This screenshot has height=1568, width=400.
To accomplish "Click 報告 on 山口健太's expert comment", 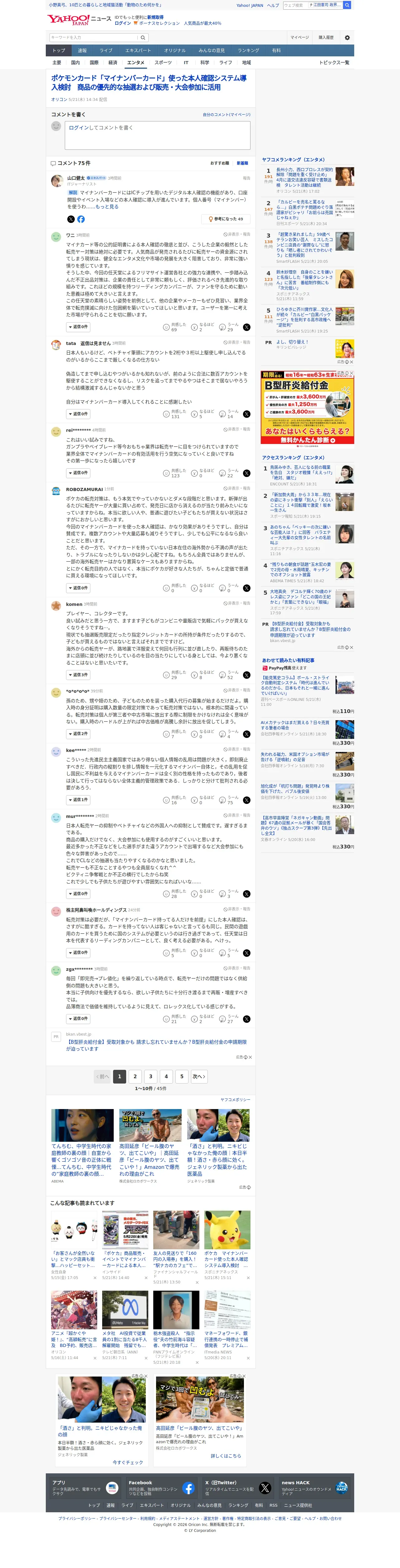I will [x=247, y=178].
